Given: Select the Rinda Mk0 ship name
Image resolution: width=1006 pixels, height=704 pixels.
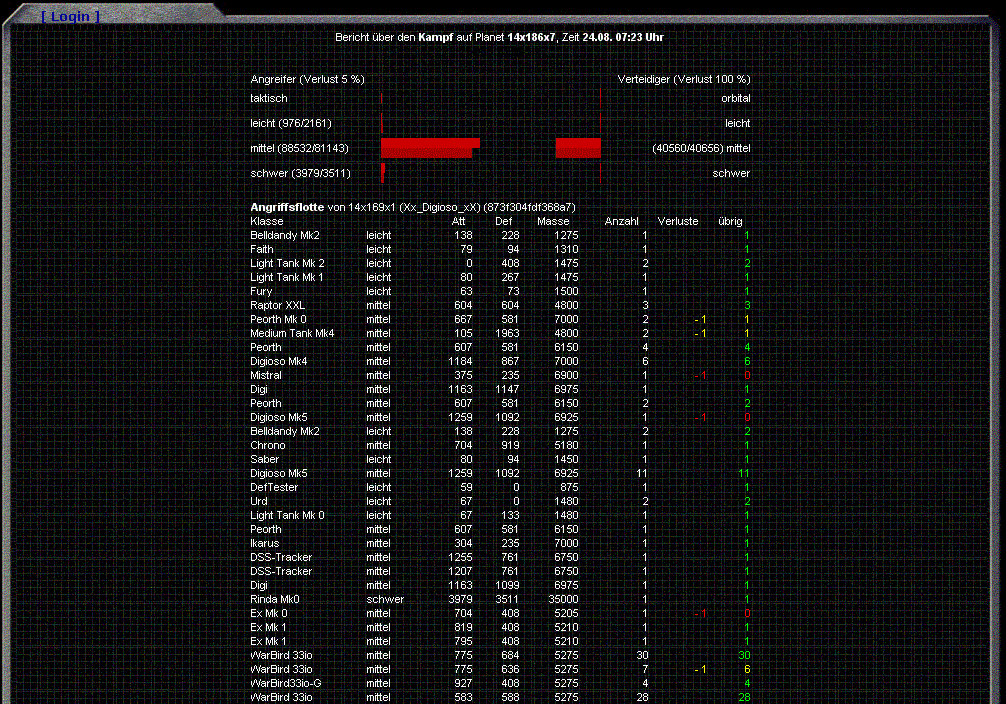Looking at the screenshot, I should pos(275,599).
